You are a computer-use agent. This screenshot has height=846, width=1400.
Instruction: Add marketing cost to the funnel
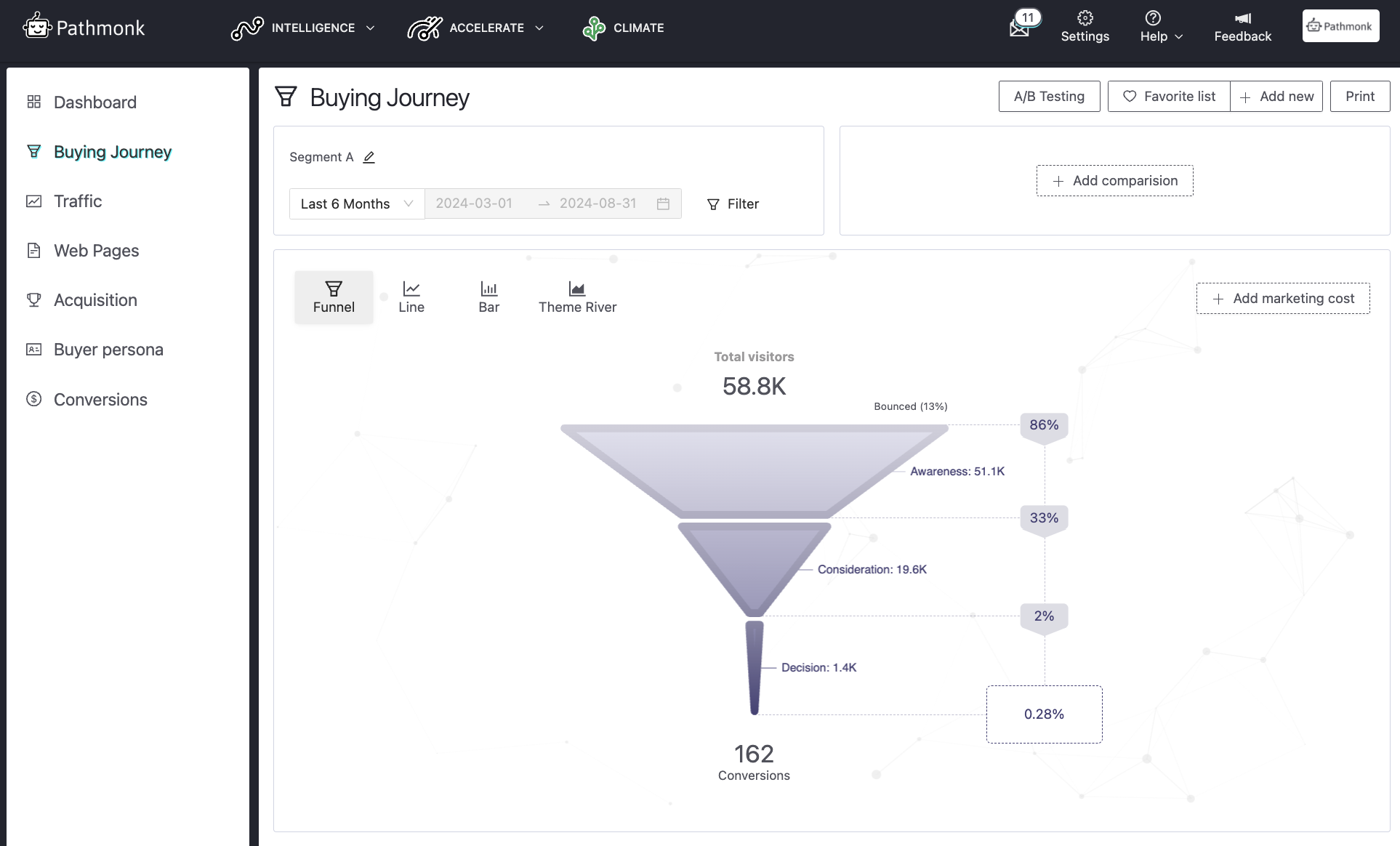pos(1282,298)
